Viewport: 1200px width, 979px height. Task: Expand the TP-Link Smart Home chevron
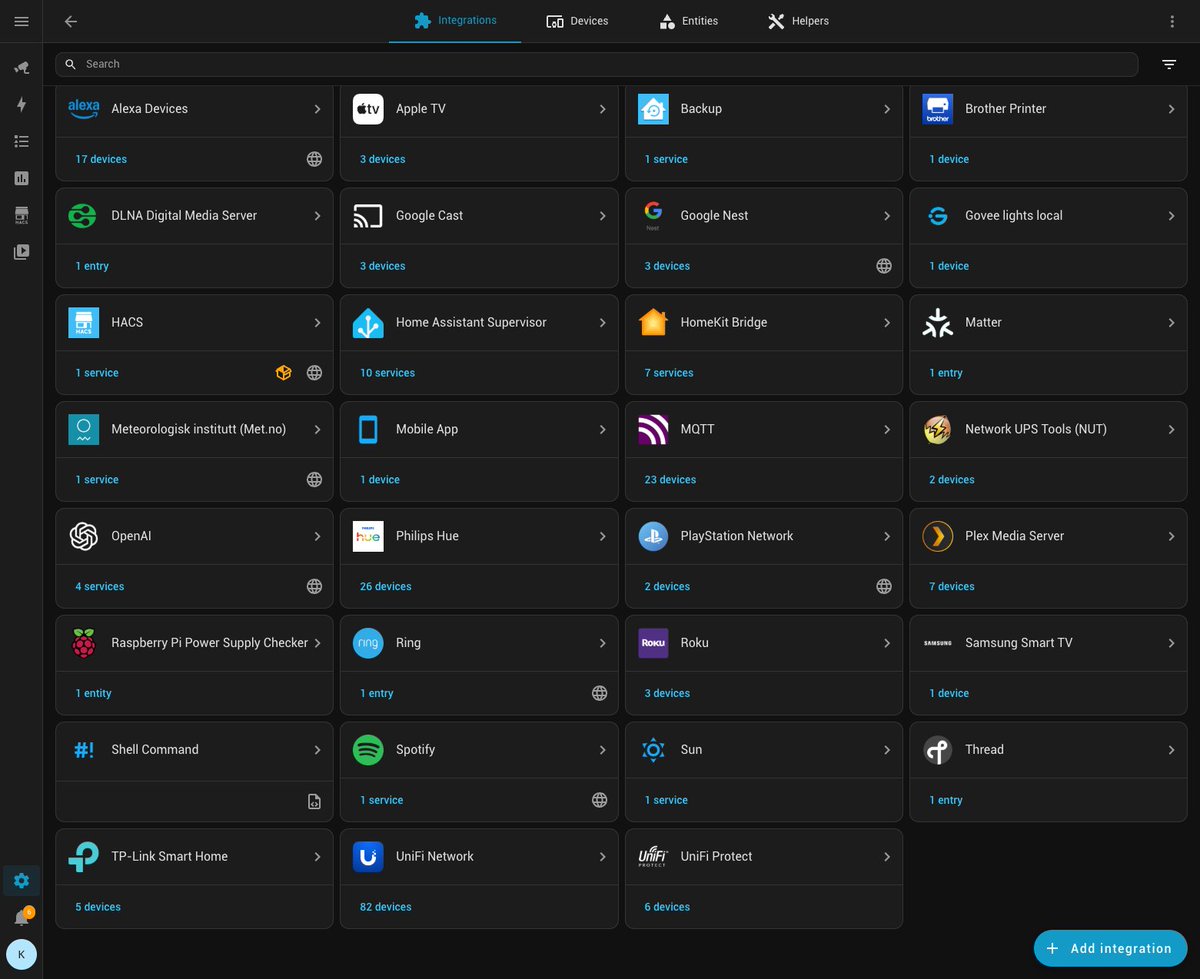(x=317, y=857)
